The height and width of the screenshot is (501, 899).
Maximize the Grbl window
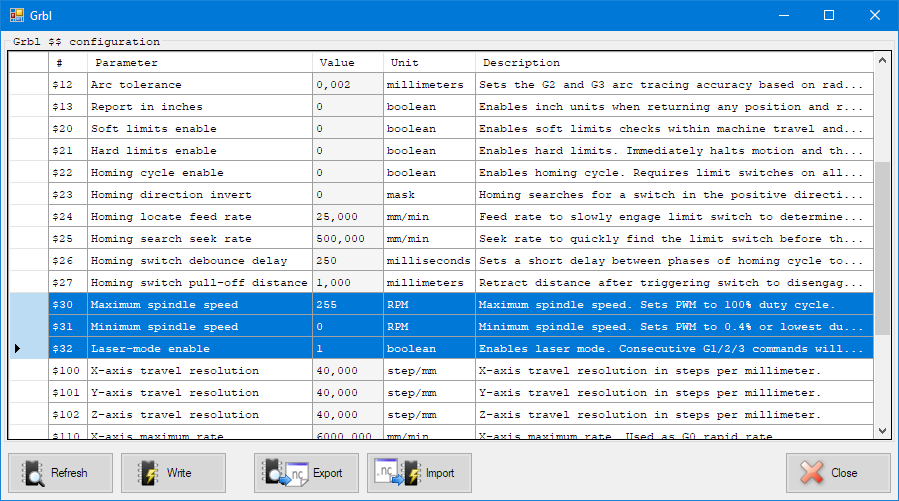tap(828, 15)
